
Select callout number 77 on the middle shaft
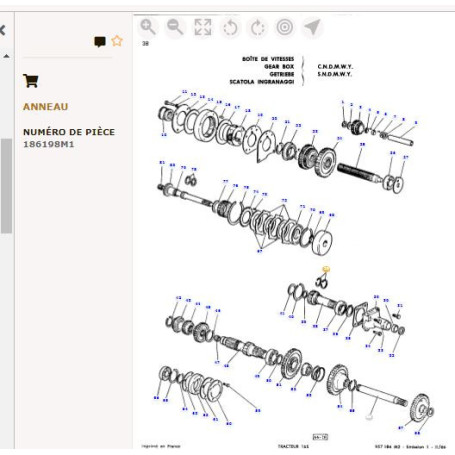226,182
